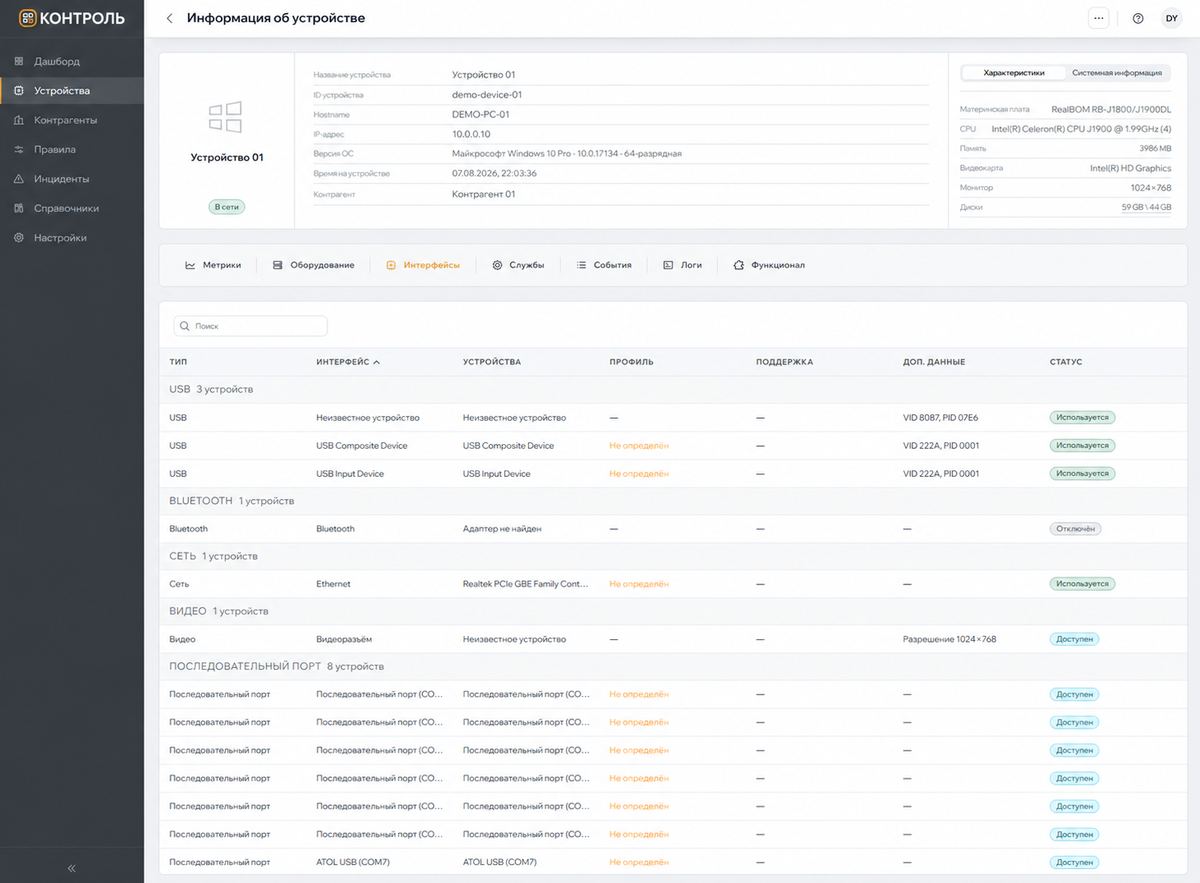Switch to the Службы tab
Viewport: 1200px width, 883px height.
click(518, 265)
